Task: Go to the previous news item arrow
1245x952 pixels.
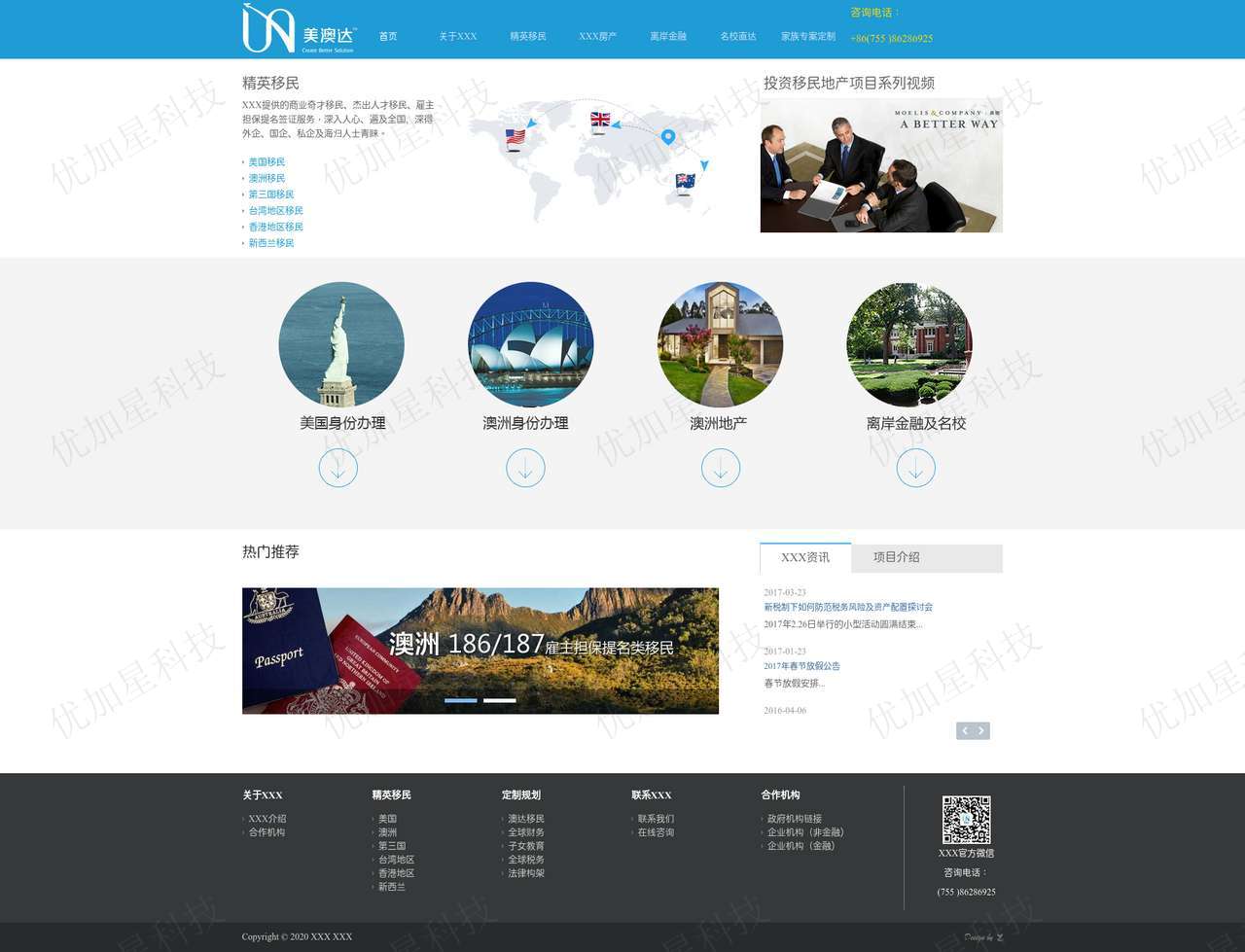Action: coord(965,731)
